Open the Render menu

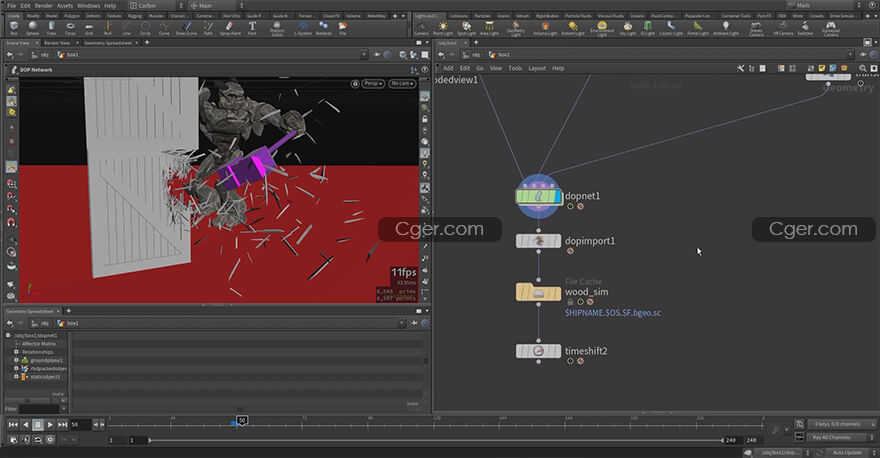tap(43, 6)
